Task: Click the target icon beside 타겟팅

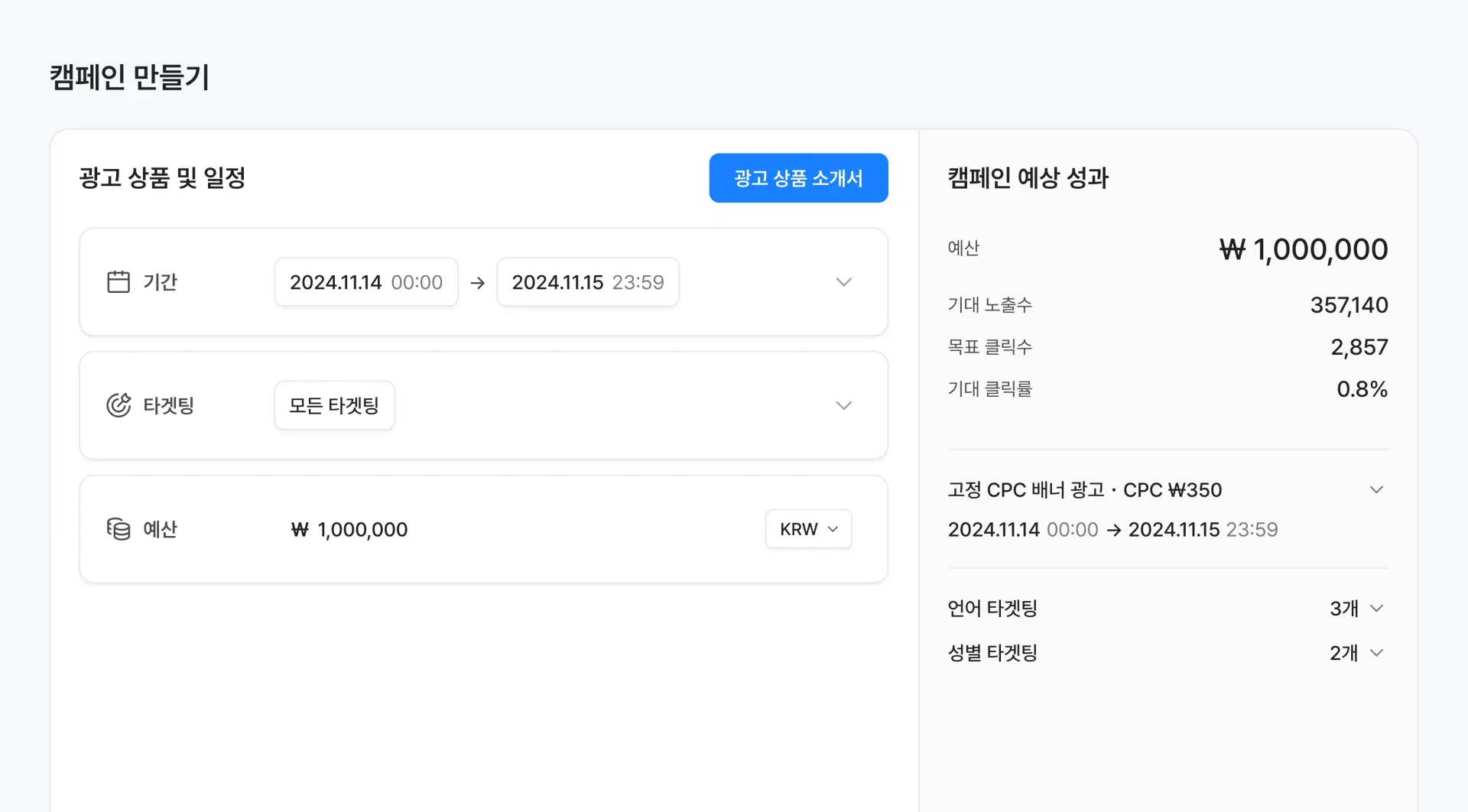Action: [x=119, y=405]
